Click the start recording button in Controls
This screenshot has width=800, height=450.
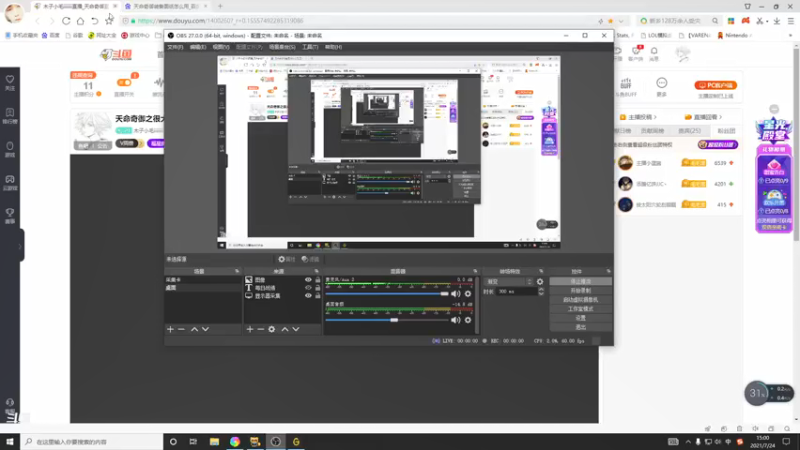581,291
